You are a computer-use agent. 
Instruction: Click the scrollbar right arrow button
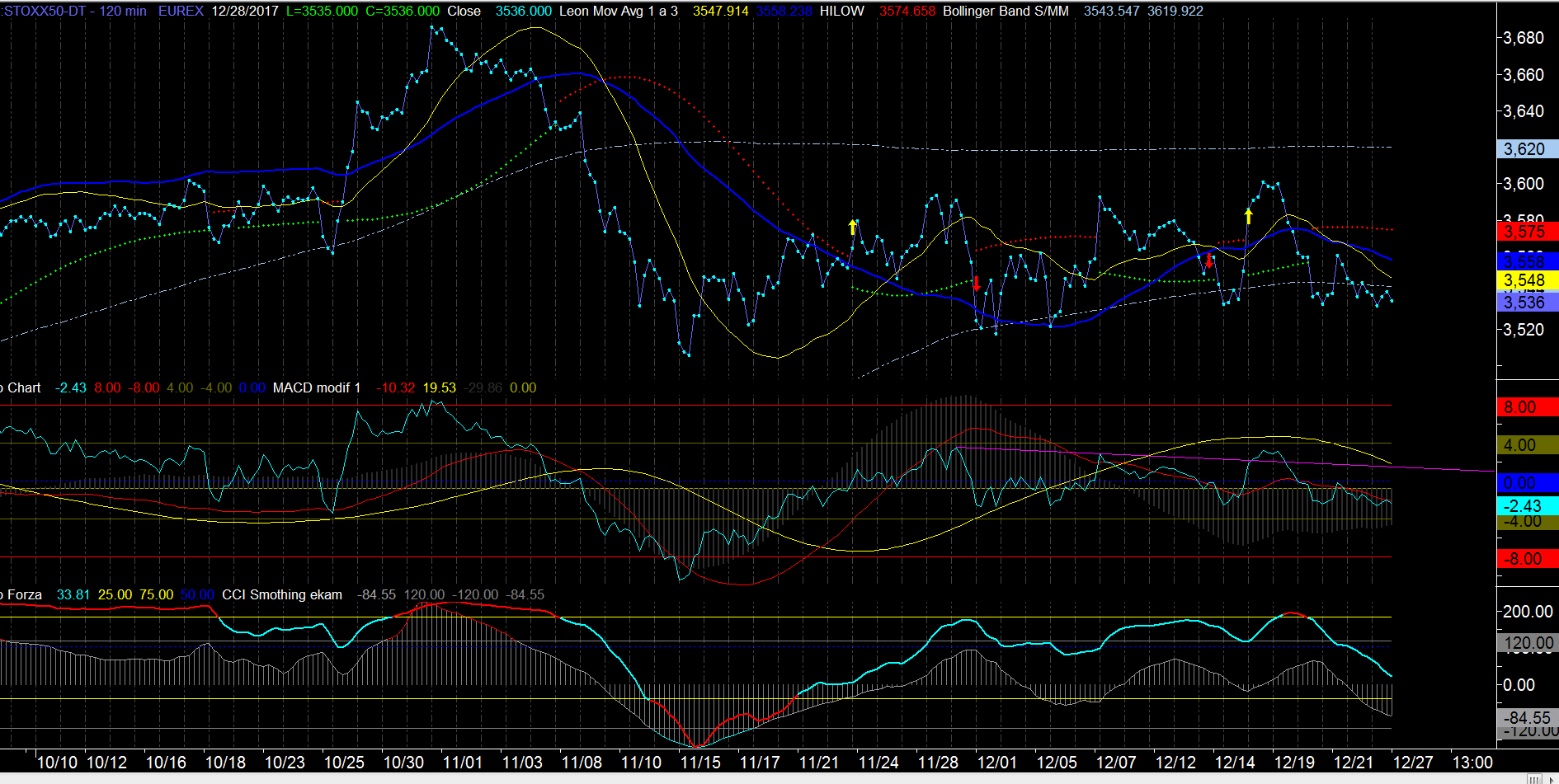(1551, 778)
